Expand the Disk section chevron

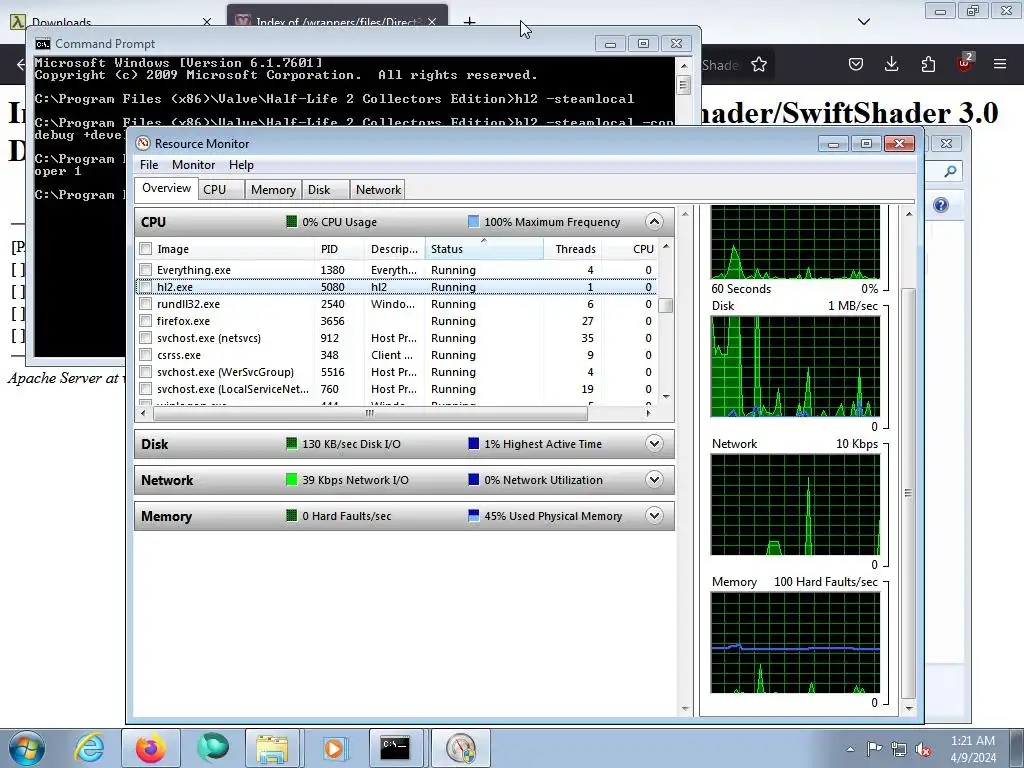click(654, 443)
